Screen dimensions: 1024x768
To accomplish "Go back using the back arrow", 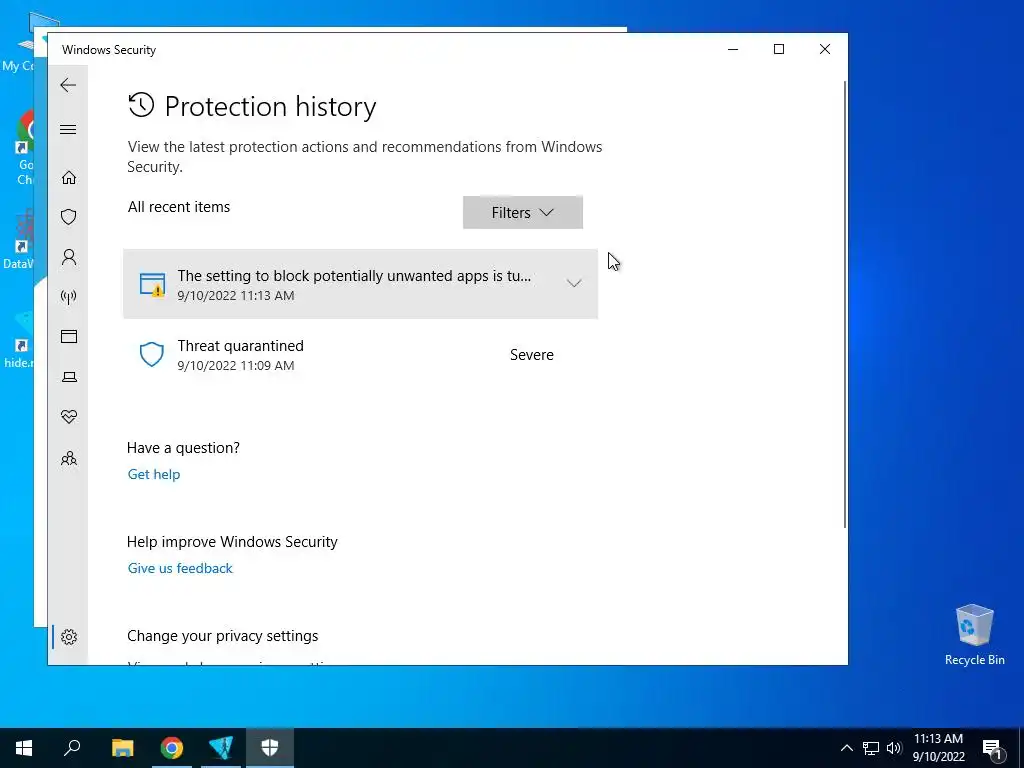I will point(68,85).
